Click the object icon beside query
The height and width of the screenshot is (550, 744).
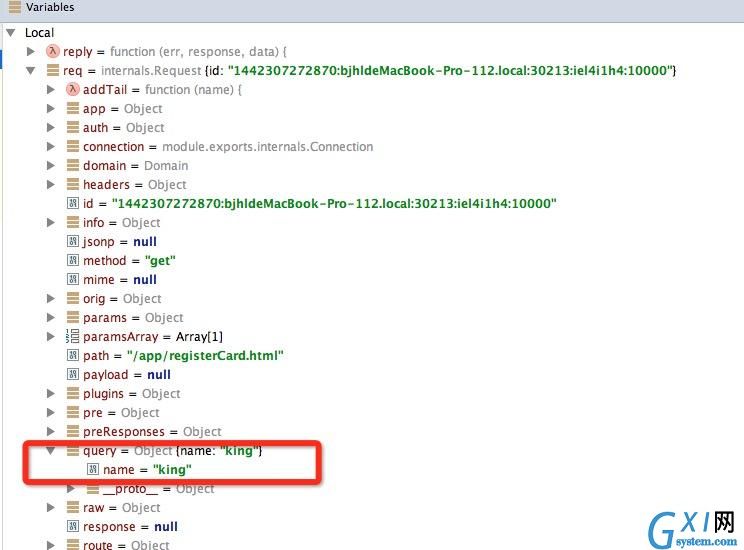click(73, 450)
